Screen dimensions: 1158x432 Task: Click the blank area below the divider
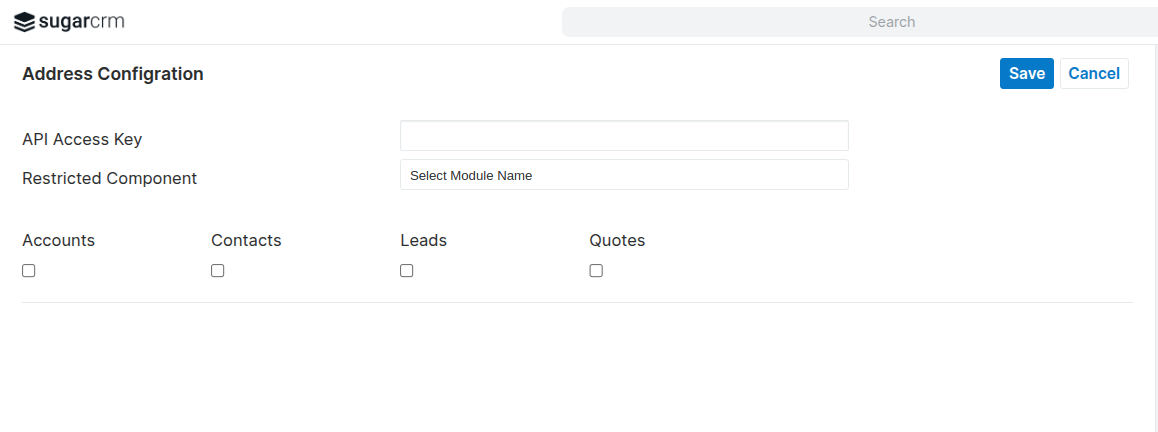tap(577, 370)
